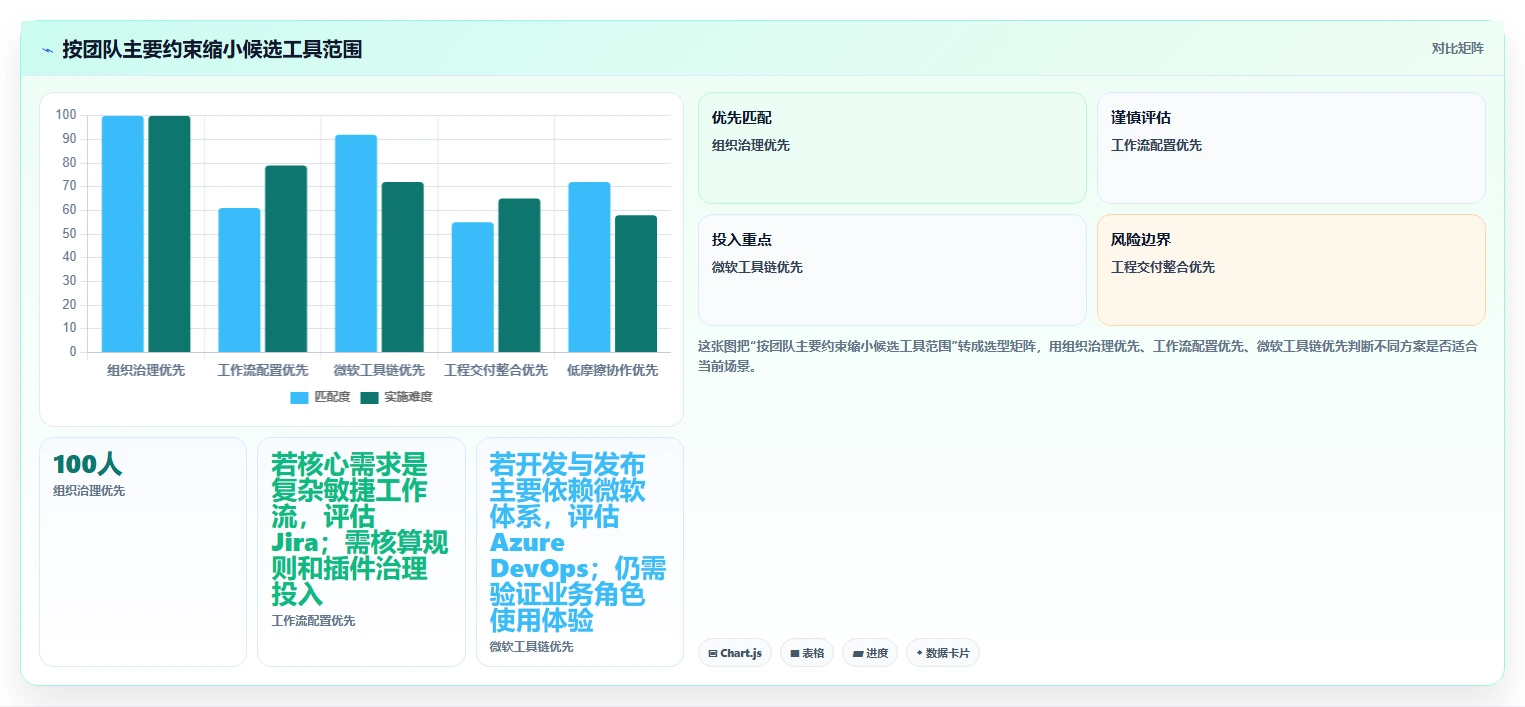Click the 组织治理优先 x-axis label
The height and width of the screenshot is (707, 1525).
pyautogui.click(x=146, y=370)
